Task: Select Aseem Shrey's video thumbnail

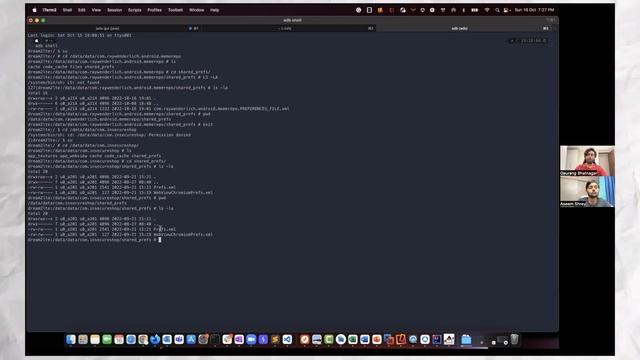Action: click(x=587, y=191)
